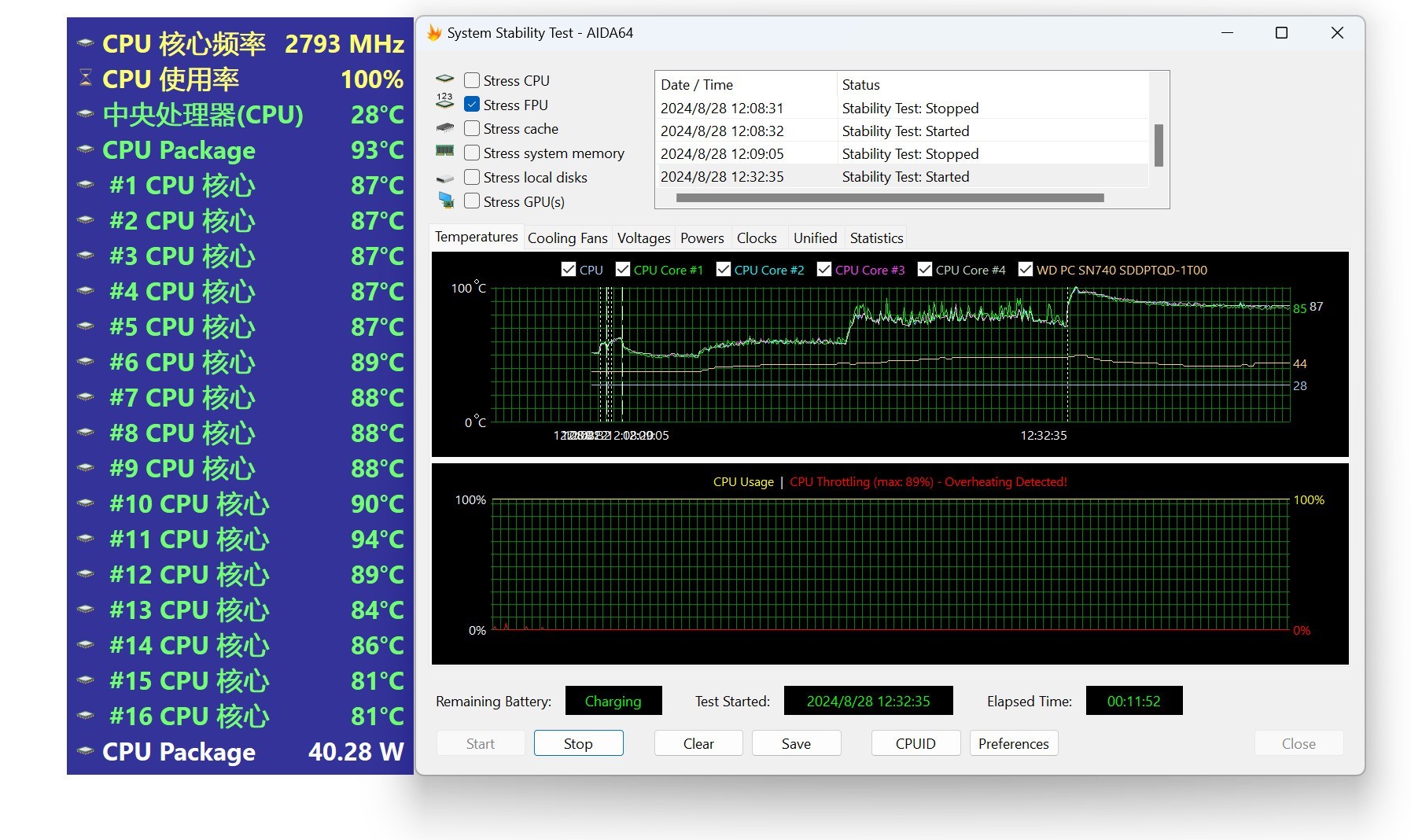Click the icon beside #2 CPU 核心
The width and height of the screenshot is (1411, 840).
coord(86,220)
